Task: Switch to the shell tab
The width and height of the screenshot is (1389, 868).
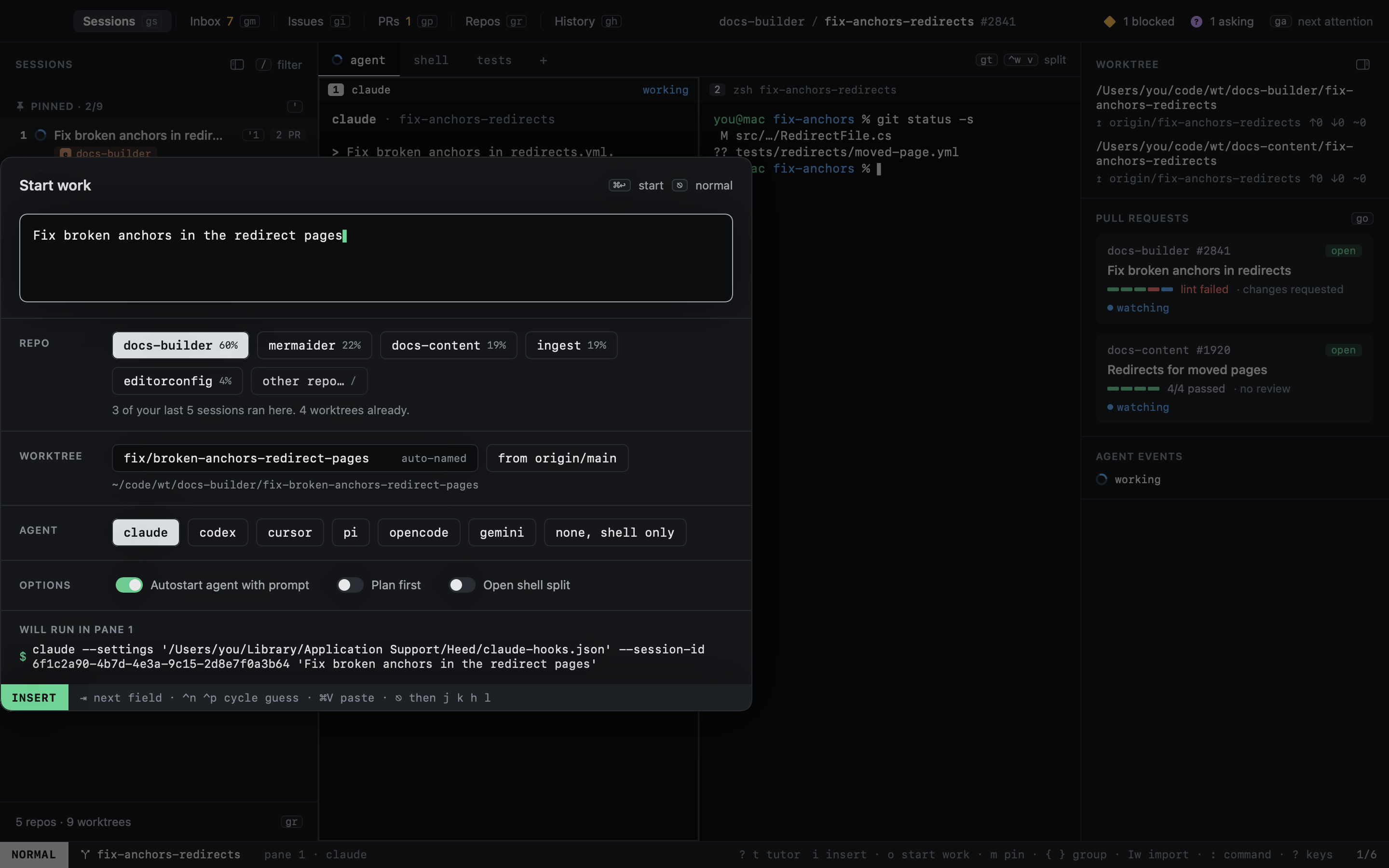Action: point(431,60)
